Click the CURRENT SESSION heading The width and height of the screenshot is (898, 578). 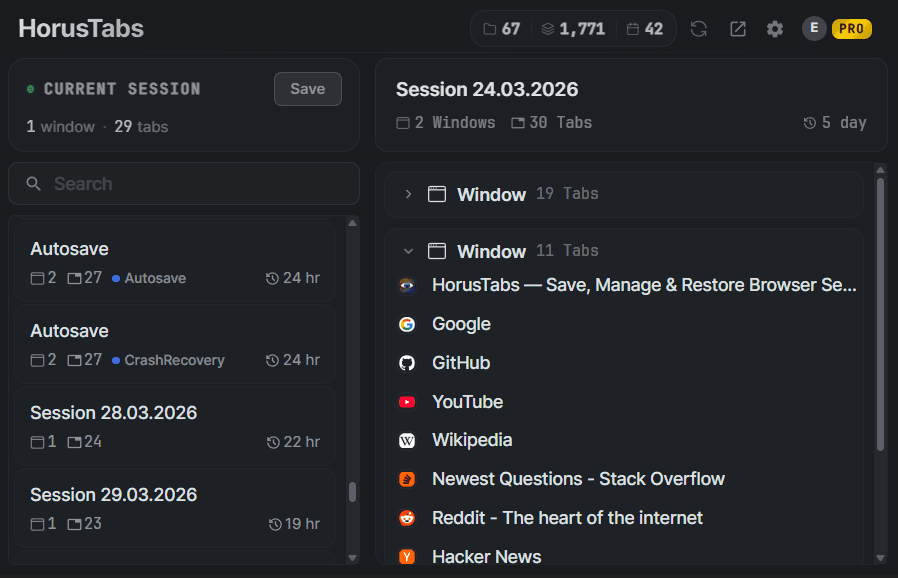click(122, 89)
